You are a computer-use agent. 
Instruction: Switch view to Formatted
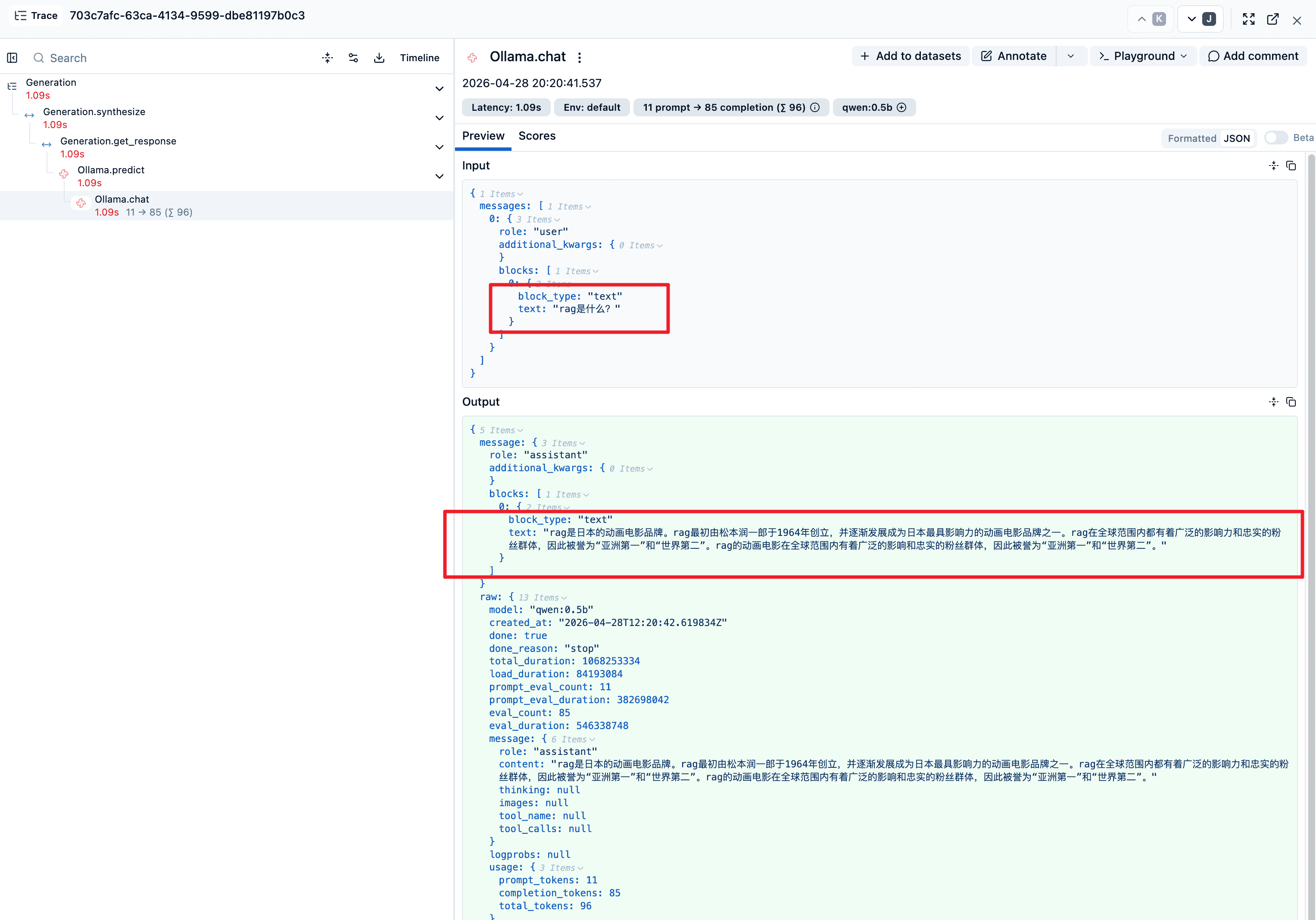tap(1191, 138)
